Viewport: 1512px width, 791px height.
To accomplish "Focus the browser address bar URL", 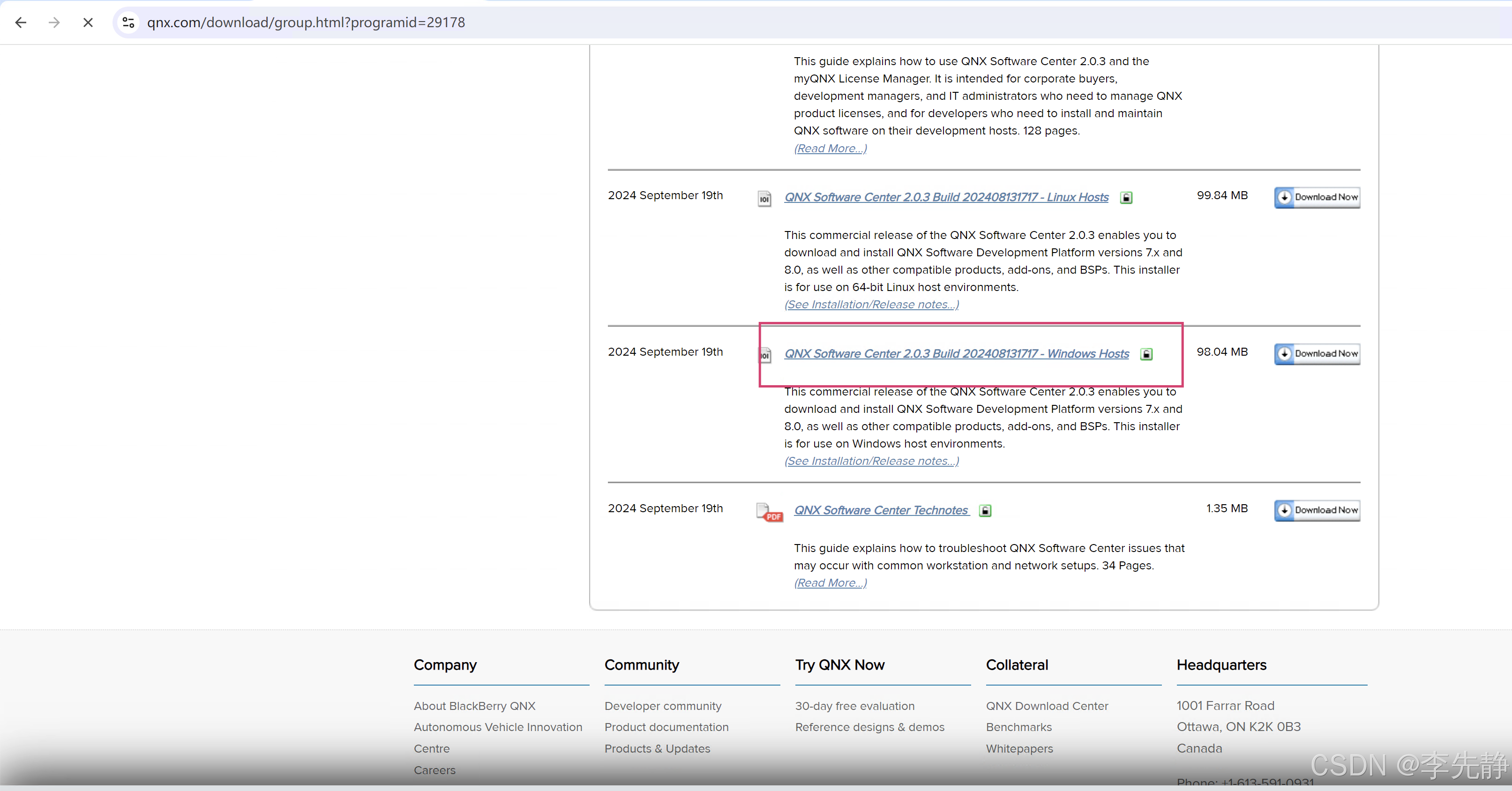I will coord(305,22).
